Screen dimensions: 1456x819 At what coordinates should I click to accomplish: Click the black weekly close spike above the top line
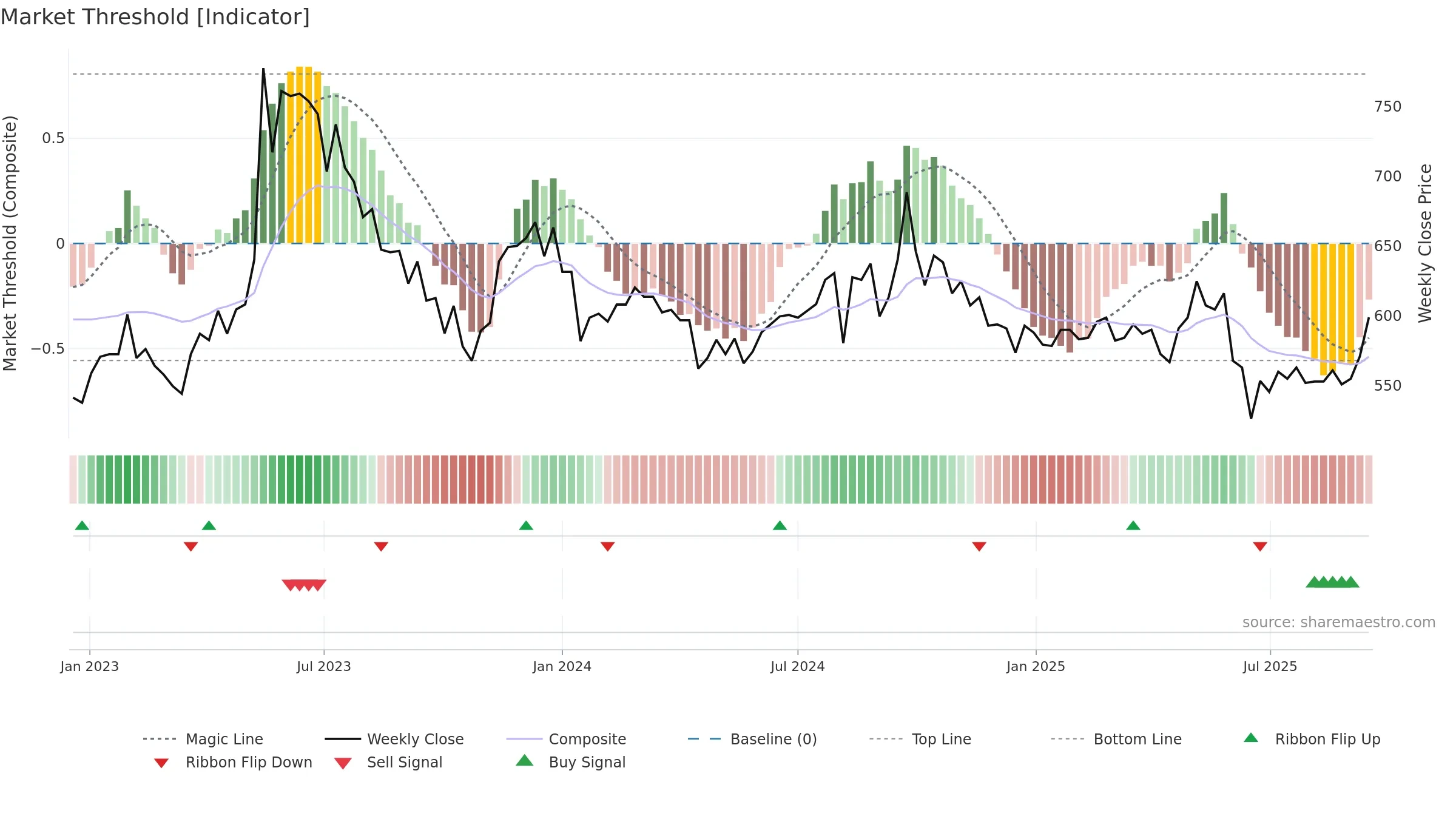click(263, 70)
